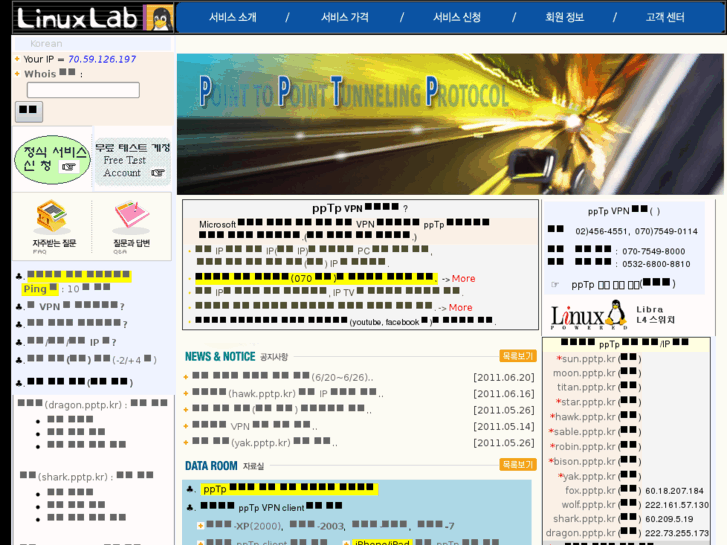Click the Tux penguin icon in header
Screen dimensions: 727x545
point(160,18)
